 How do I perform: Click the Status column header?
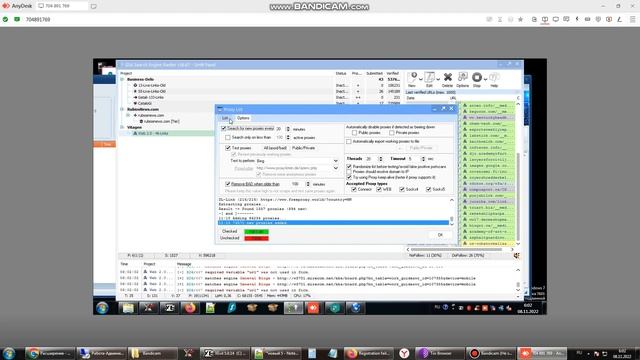341,73
